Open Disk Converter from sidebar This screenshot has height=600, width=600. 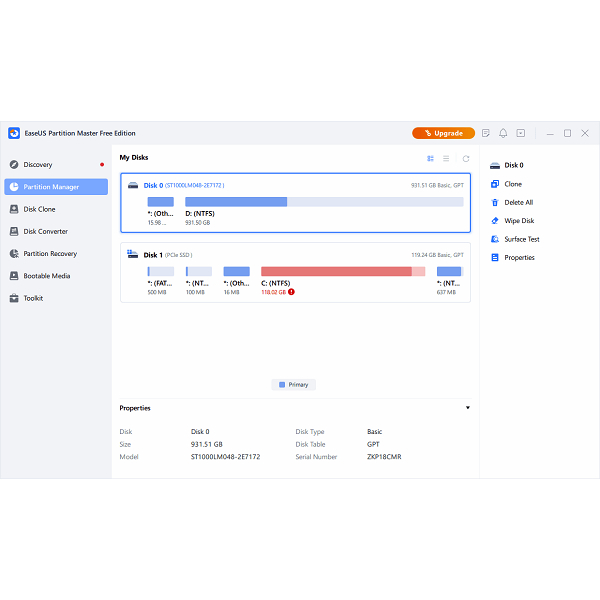coord(56,231)
